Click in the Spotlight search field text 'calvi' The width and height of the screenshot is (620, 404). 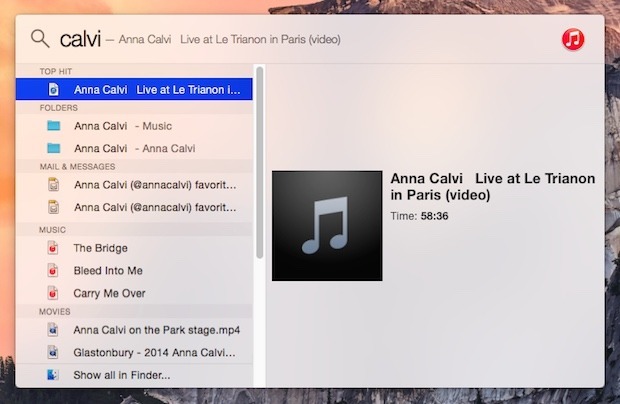pyautogui.click(x=81, y=39)
